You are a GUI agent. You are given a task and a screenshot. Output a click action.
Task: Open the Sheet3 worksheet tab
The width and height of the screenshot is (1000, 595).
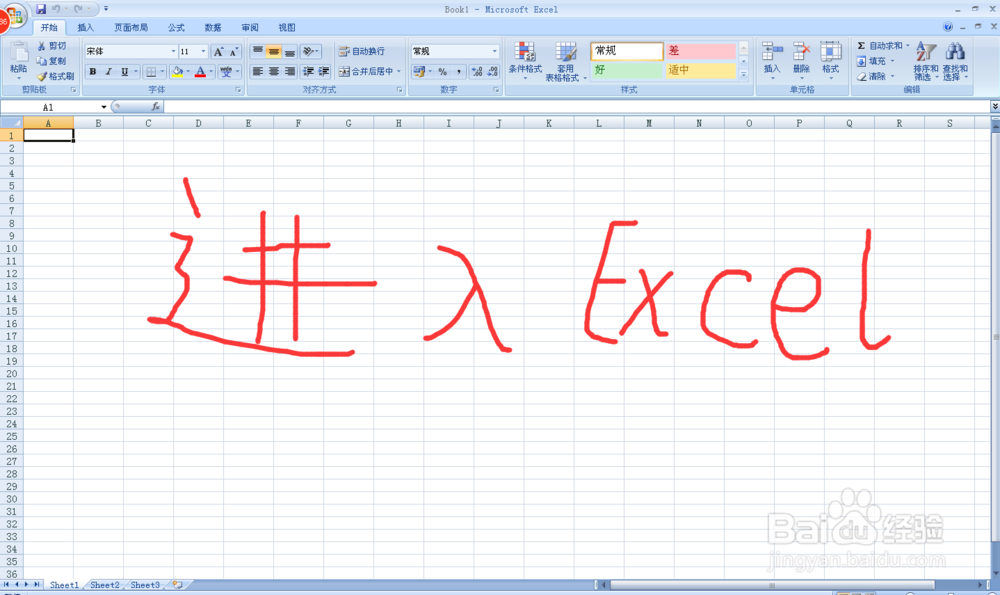pos(145,585)
